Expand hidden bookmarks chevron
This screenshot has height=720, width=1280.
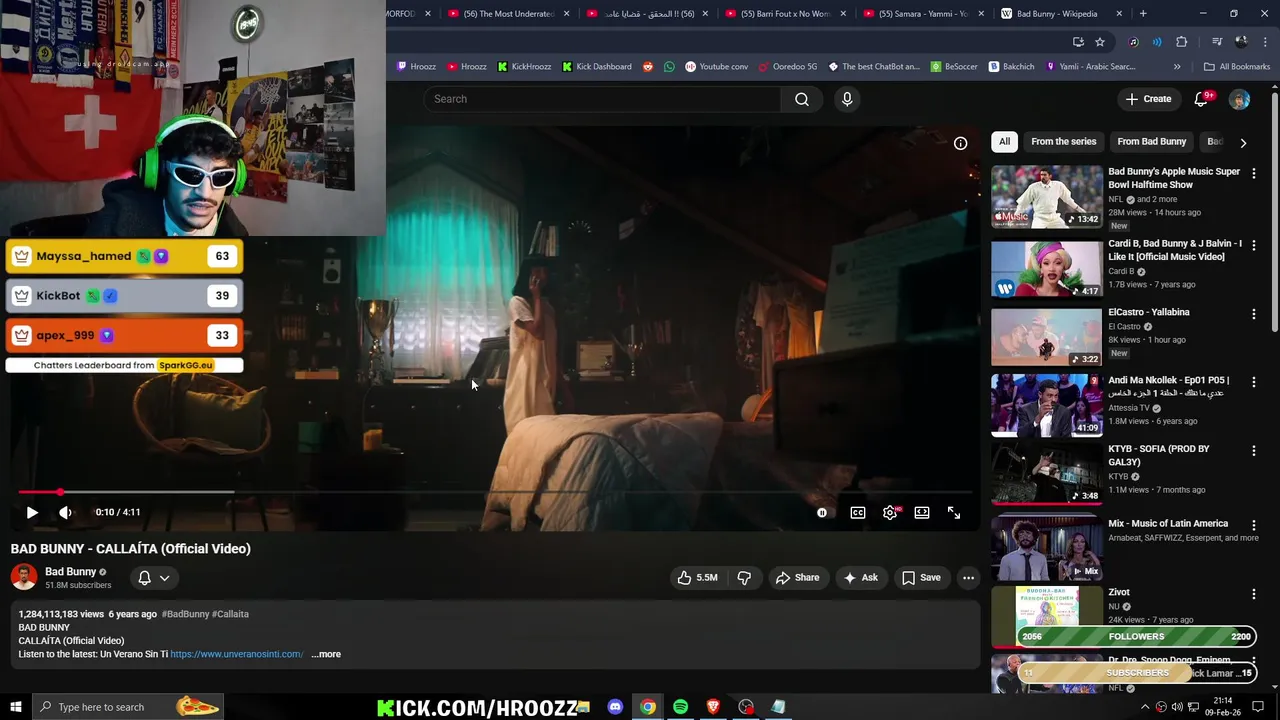click(1177, 67)
